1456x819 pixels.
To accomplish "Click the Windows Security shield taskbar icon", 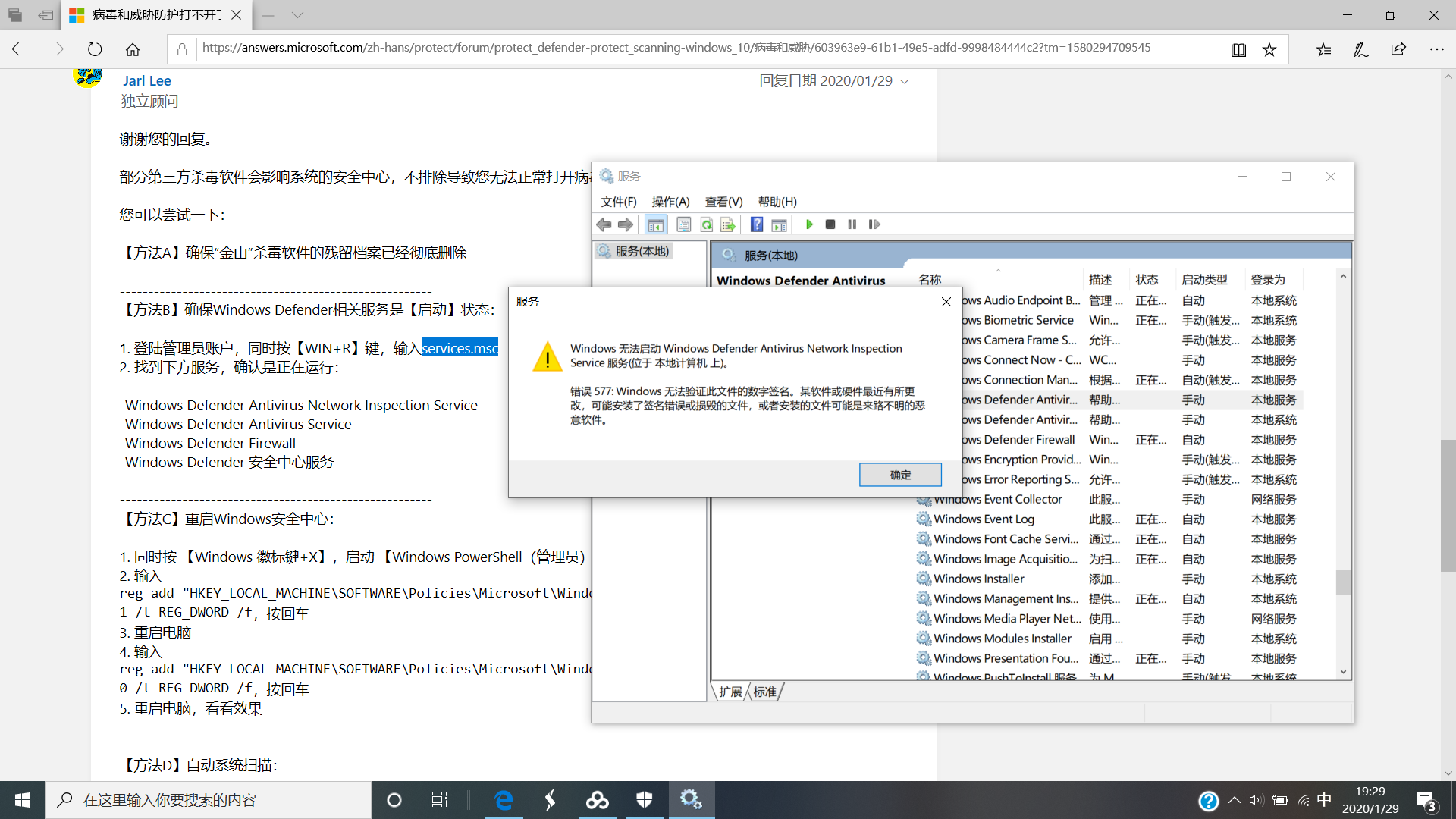I will click(645, 800).
